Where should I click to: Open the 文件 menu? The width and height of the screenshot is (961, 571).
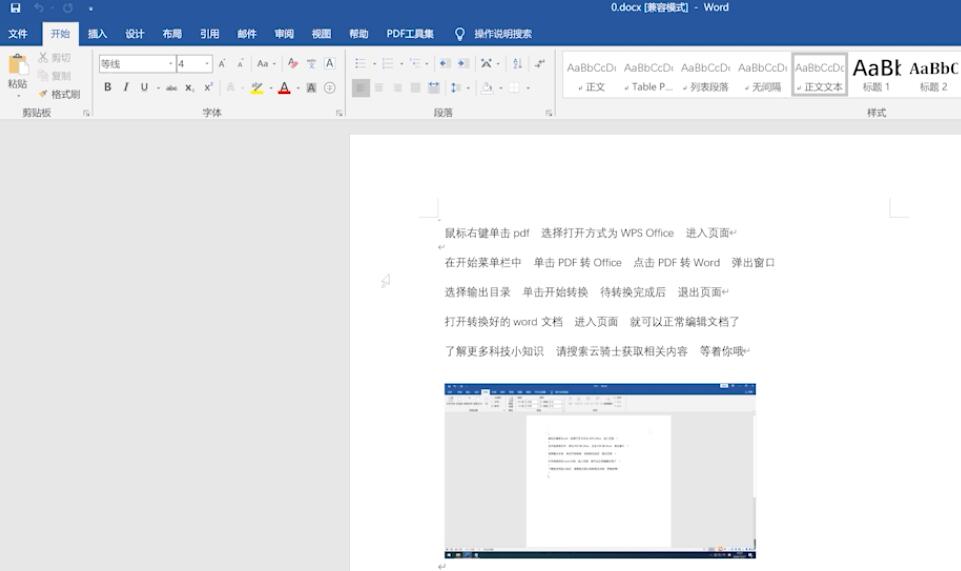[x=18, y=34]
